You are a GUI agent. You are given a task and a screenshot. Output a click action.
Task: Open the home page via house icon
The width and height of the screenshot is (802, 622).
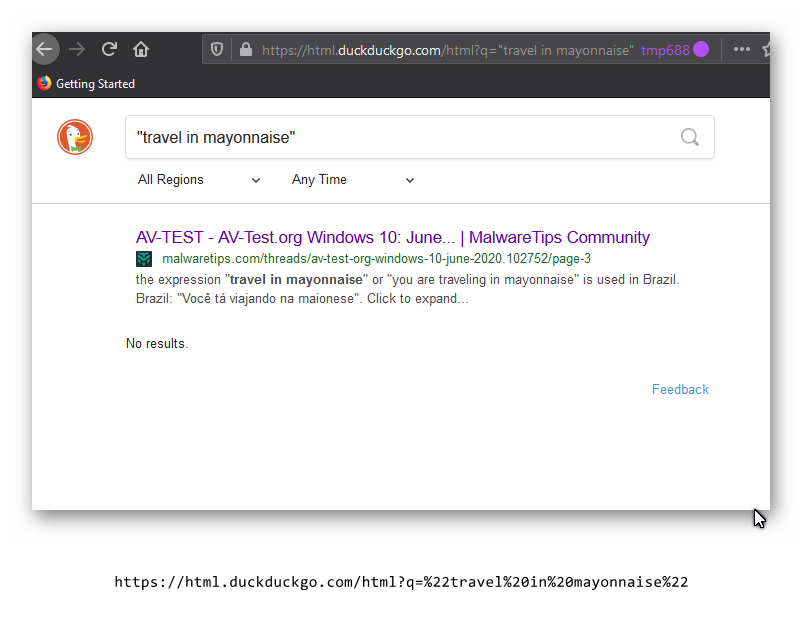point(141,49)
